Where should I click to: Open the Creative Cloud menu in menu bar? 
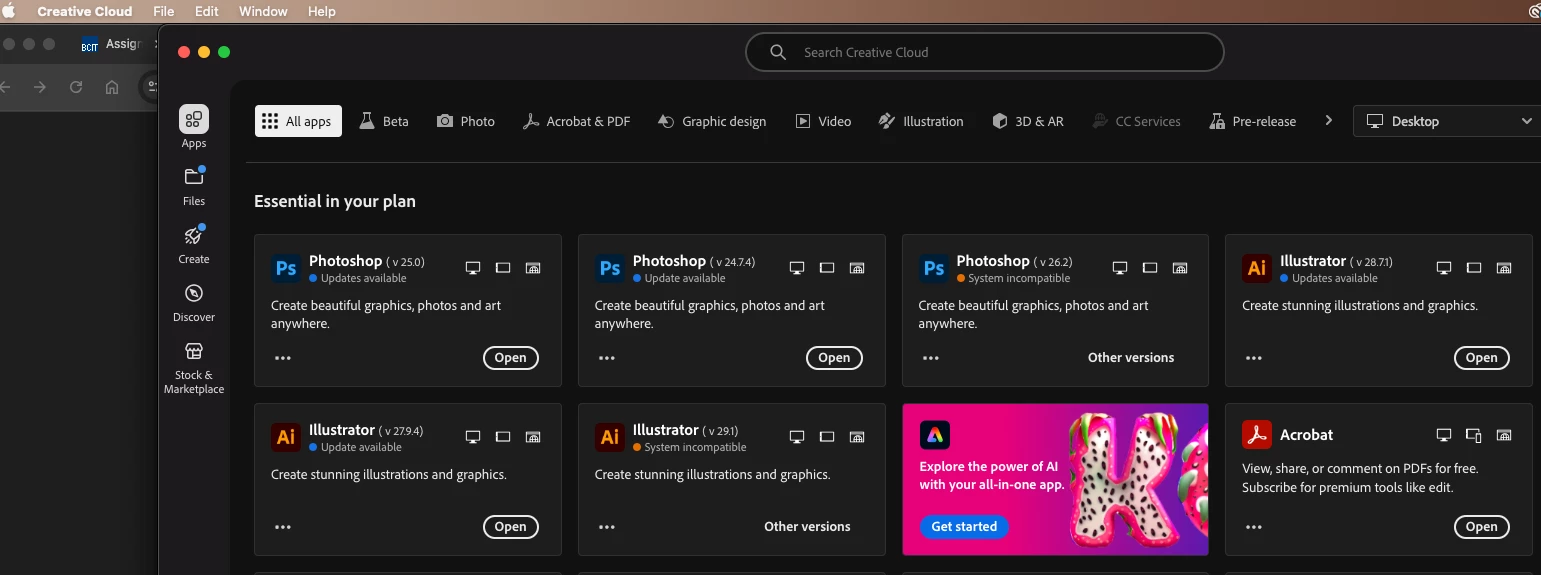(85, 11)
